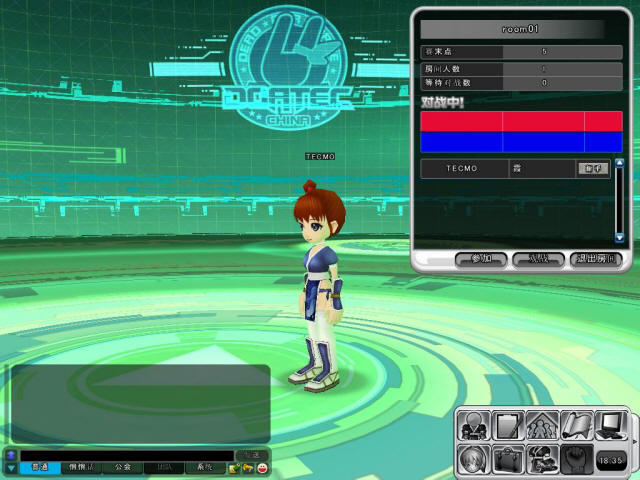Expand the icon panel side arrow

click(x=634, y=442)
